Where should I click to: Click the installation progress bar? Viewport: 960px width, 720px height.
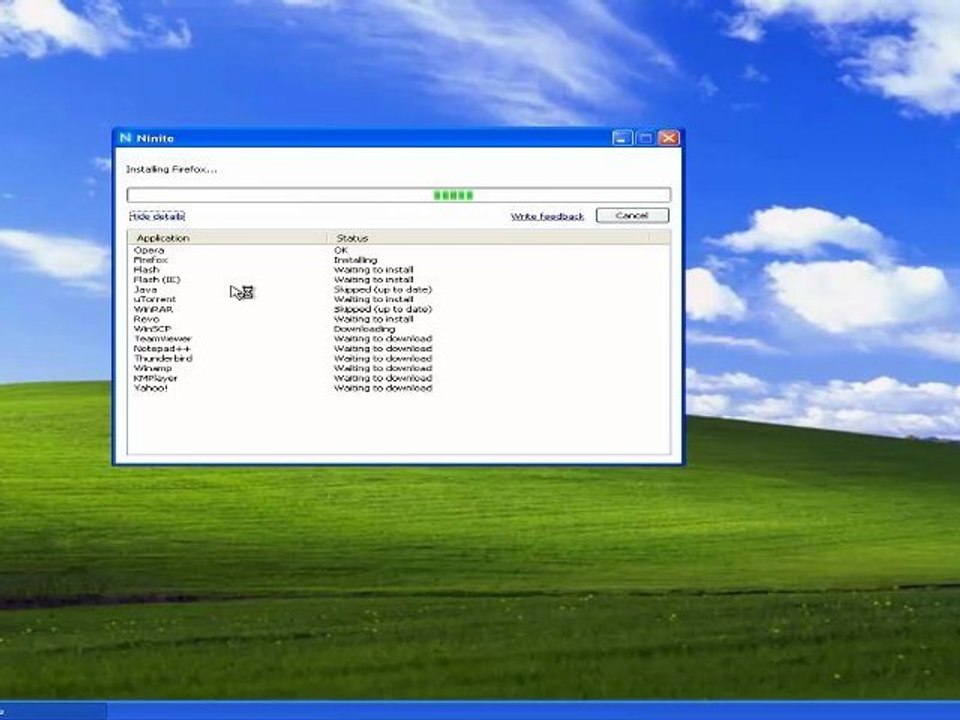tap(399, 195)
